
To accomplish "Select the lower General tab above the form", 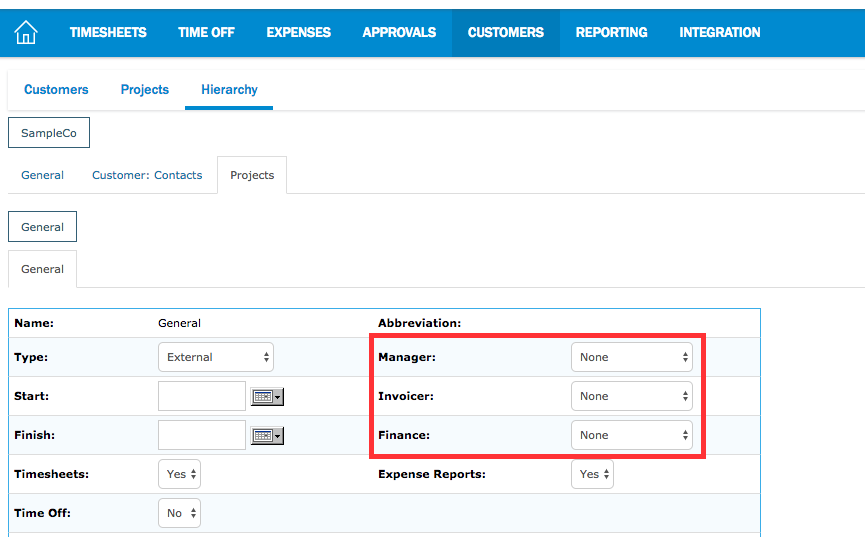I will click(x=42, y=269).
